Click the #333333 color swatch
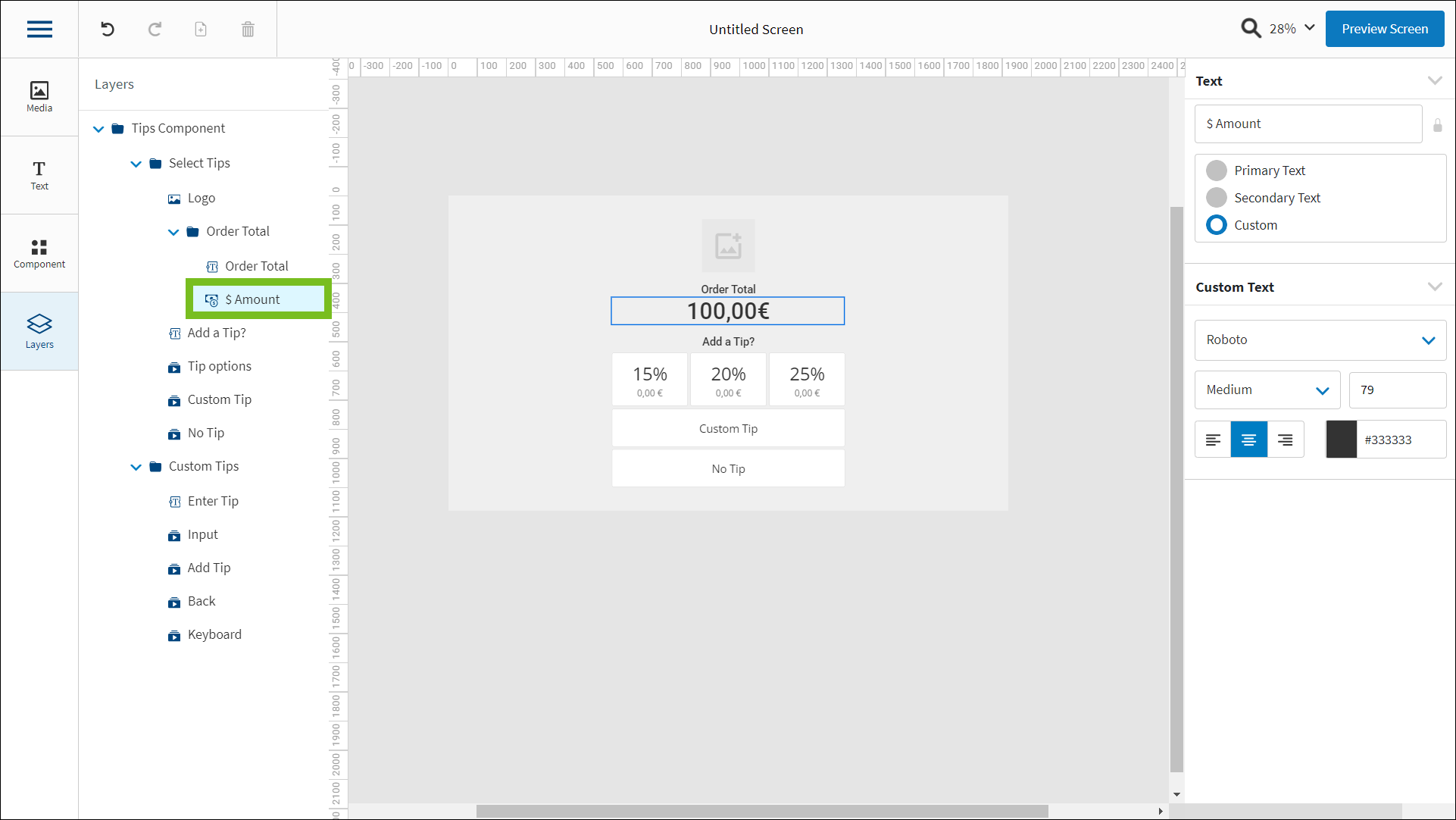Screen dimensions: 1456x820 pyautogui.click(x=1341, y=440)
